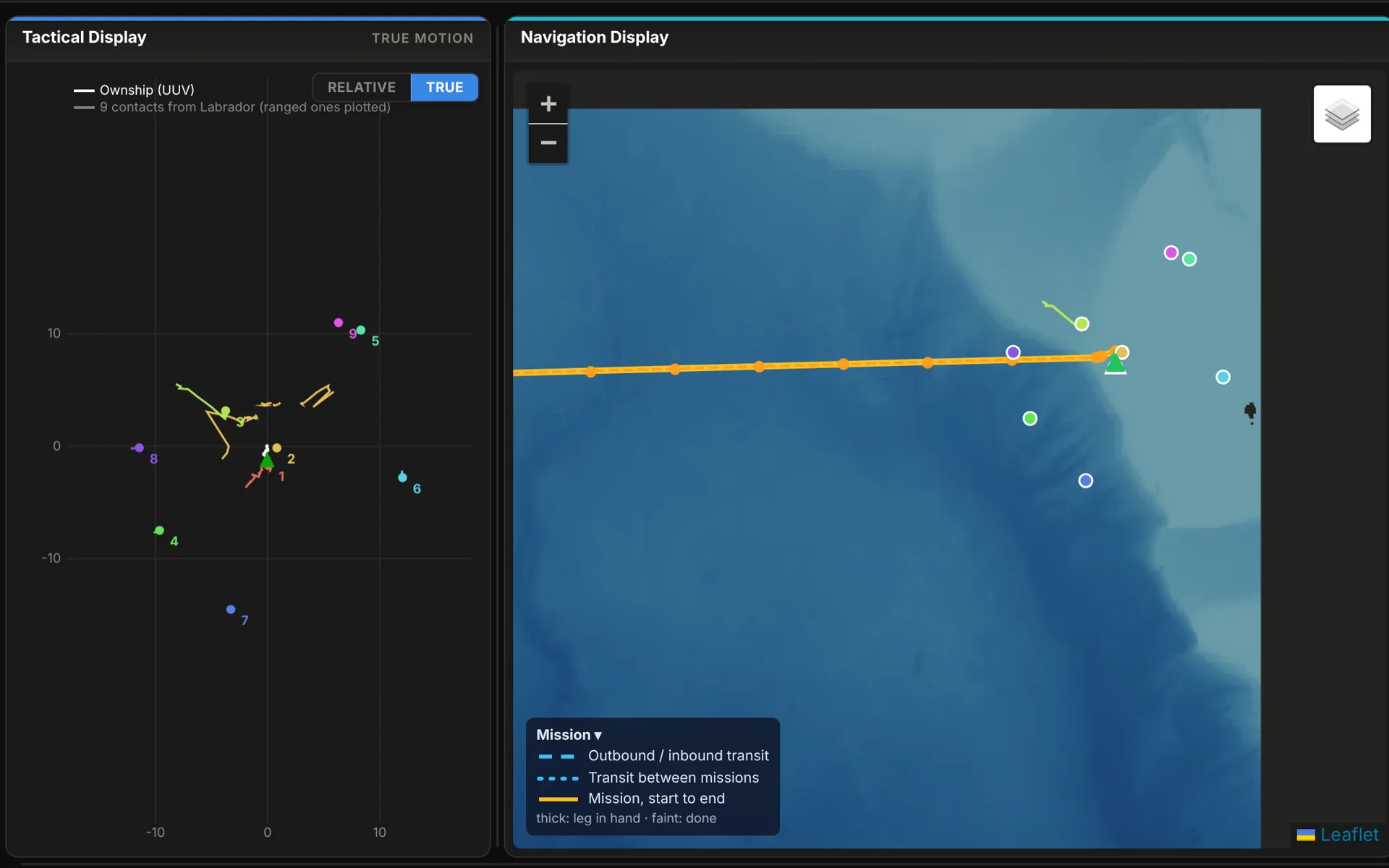Open the map layers control
The width and height of the screenshot is (1389, 868).
(x=1342, y=114)
